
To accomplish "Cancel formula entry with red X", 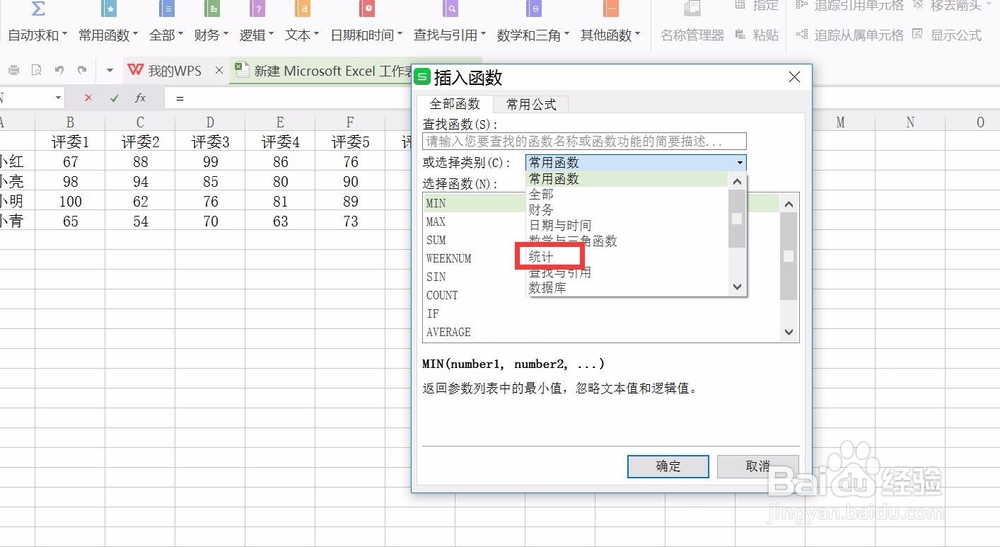I will [x=88, y=98].
